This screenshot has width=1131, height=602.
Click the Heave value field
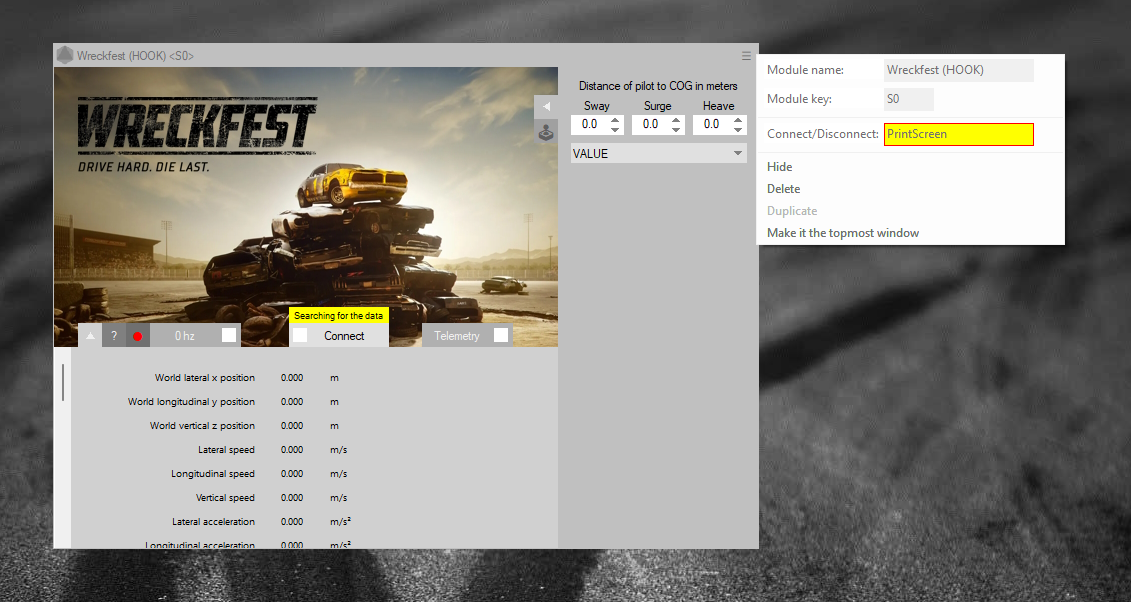point(712,124)
